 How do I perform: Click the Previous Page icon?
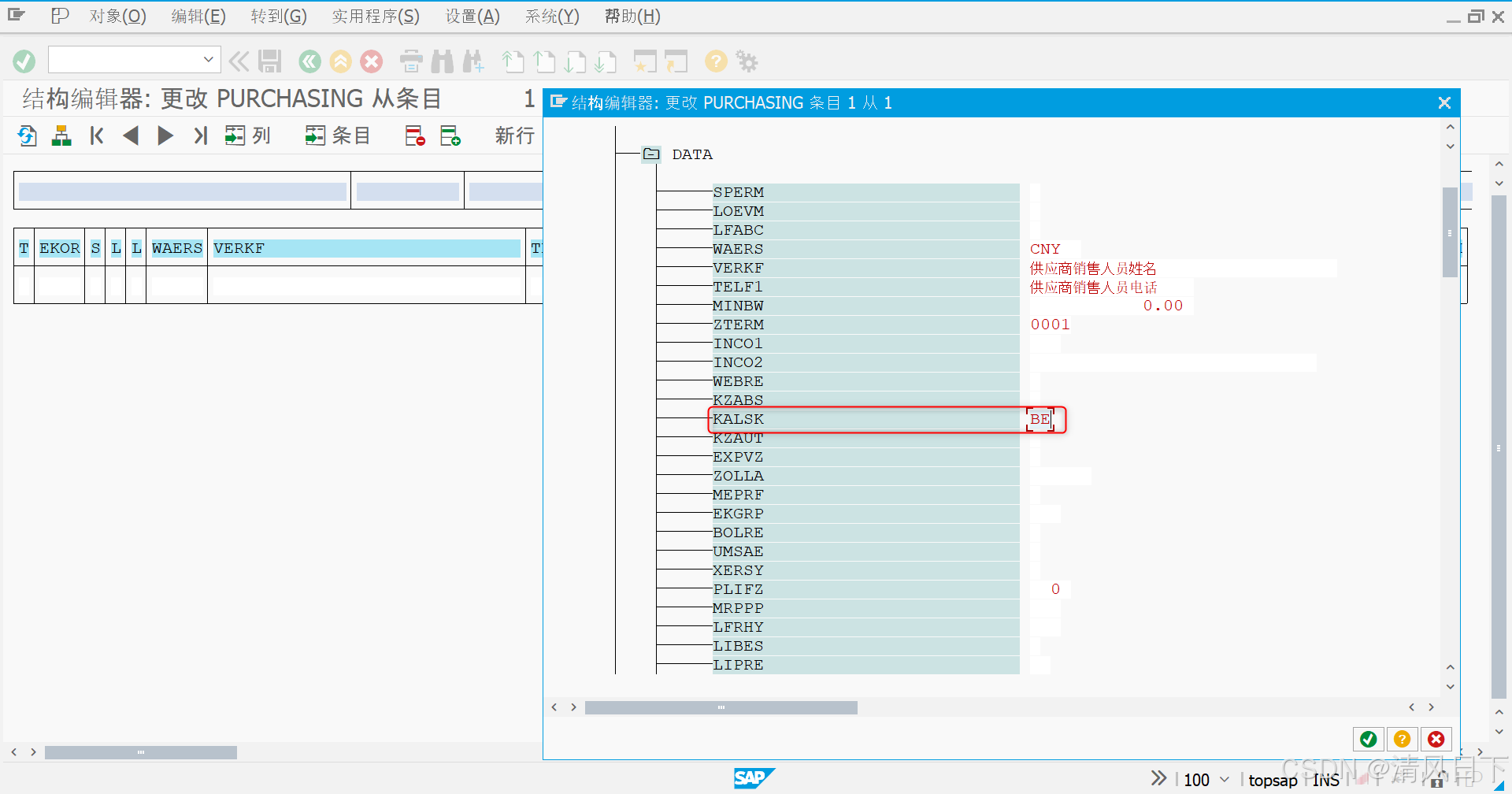coord(545,61)
